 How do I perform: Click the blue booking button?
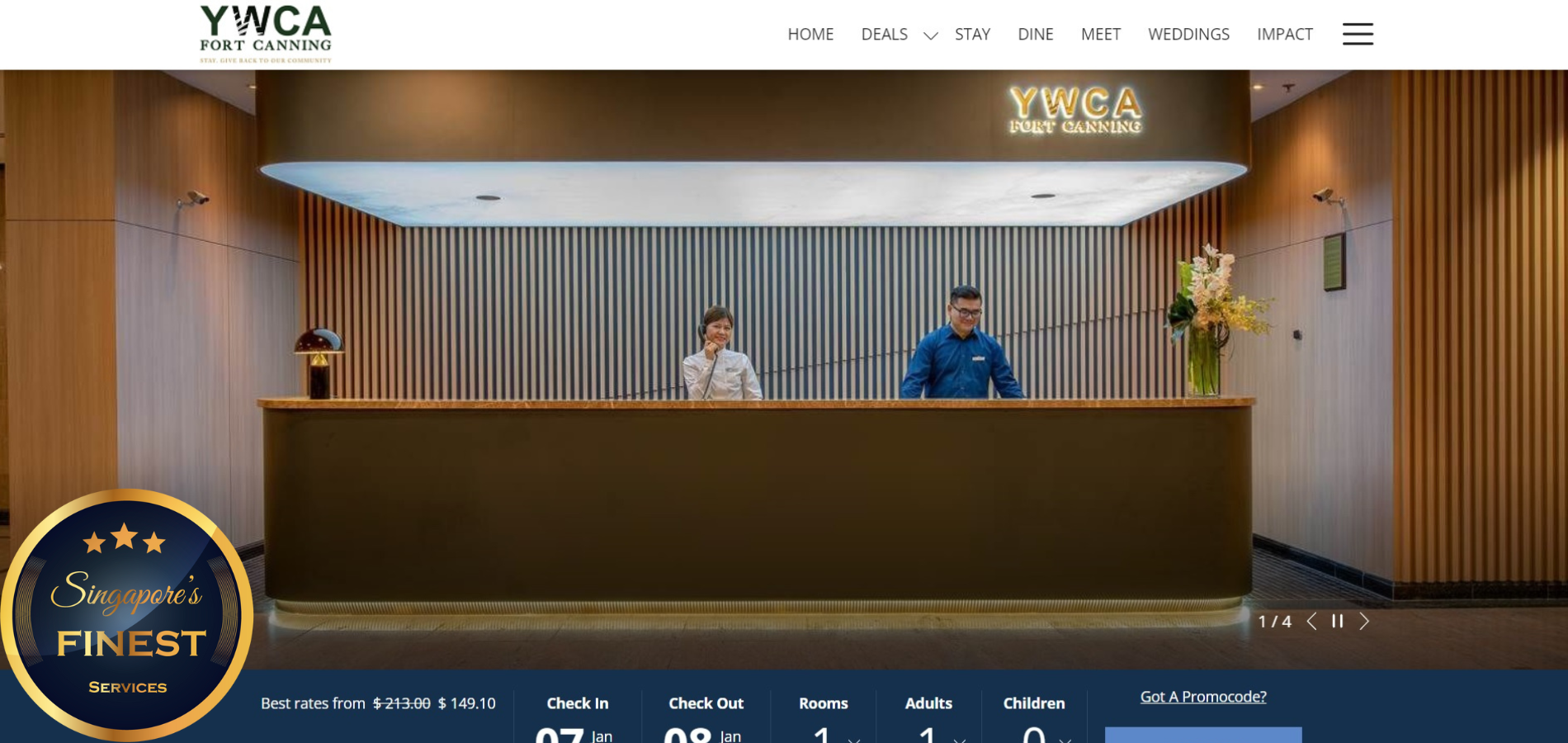[x=1202, y=735]
